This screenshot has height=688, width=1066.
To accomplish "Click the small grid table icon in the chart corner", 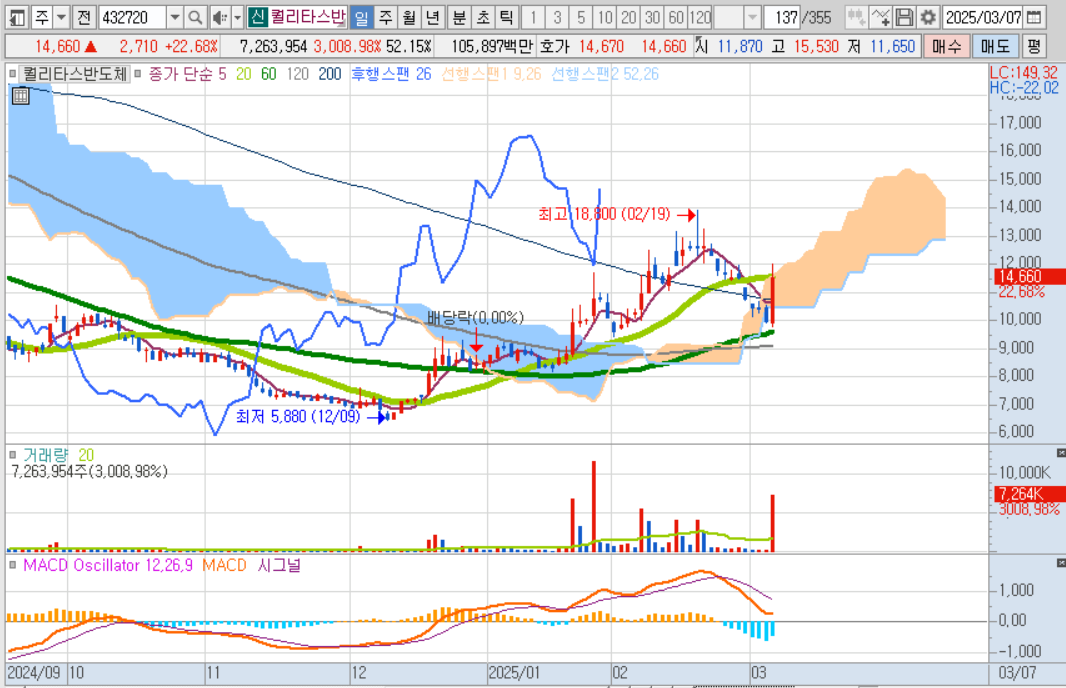I will (20, 96).
